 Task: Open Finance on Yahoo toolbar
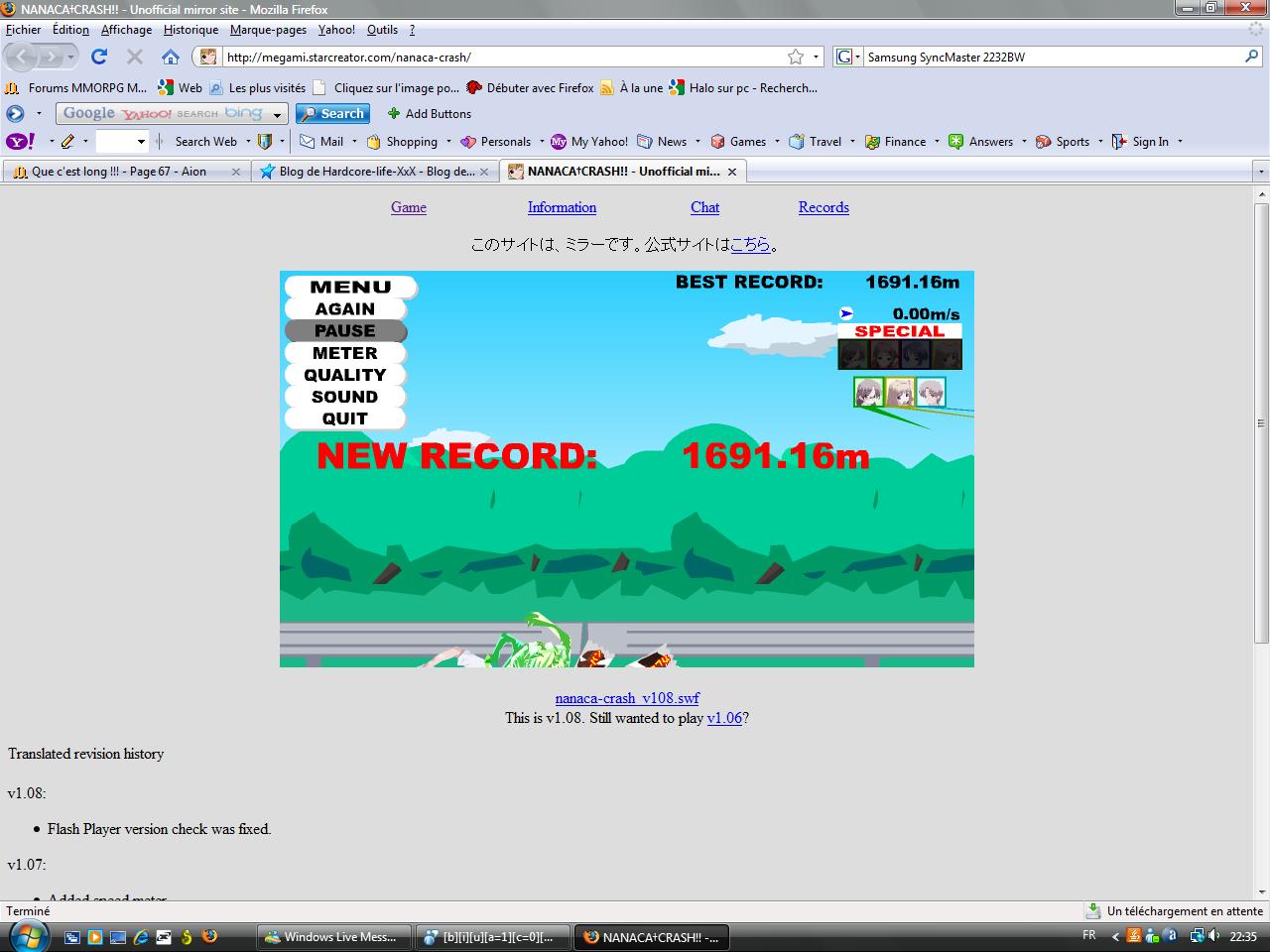895,142
